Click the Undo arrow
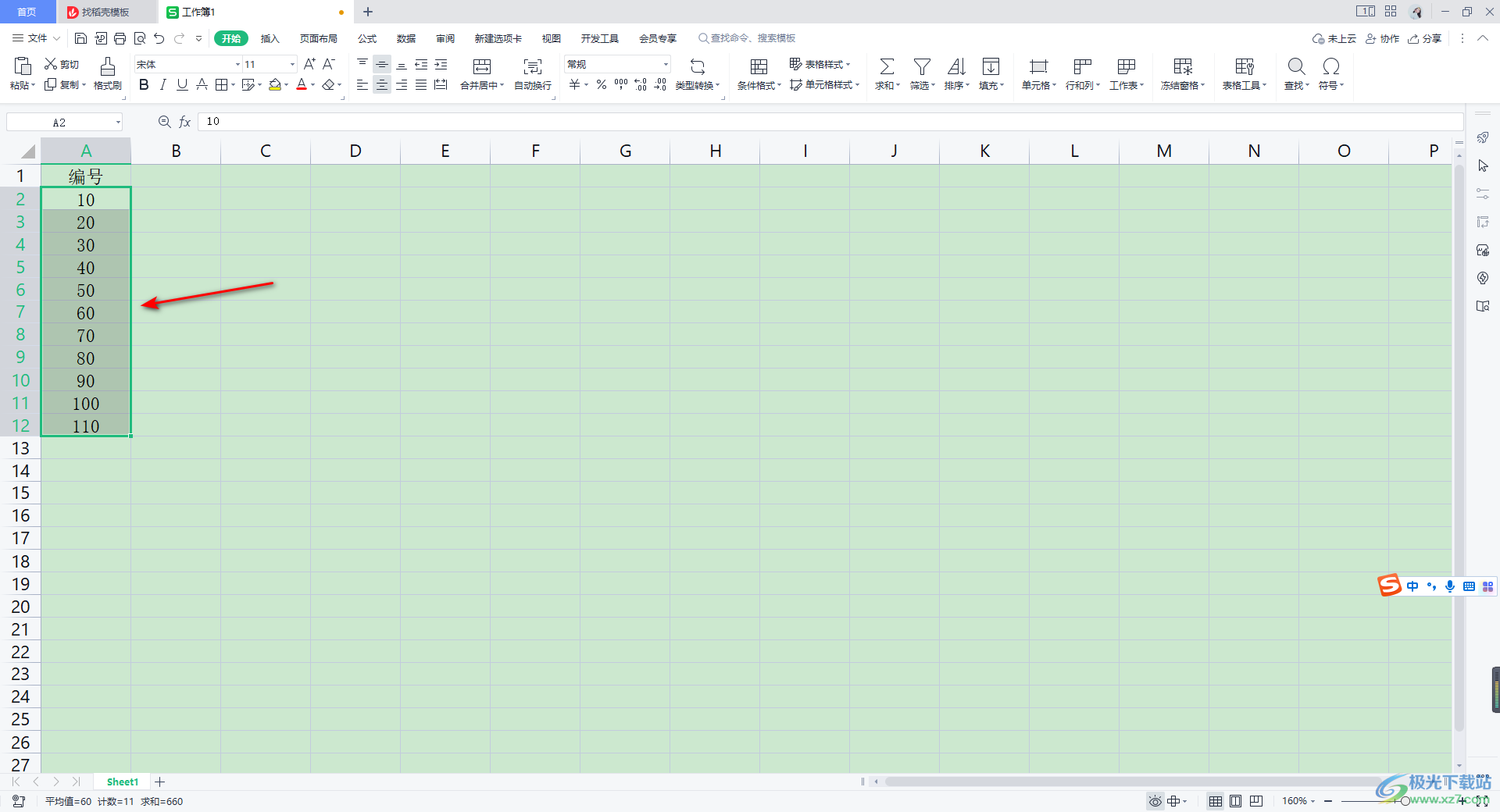The image size is (1500, 812). click(159, 38)
